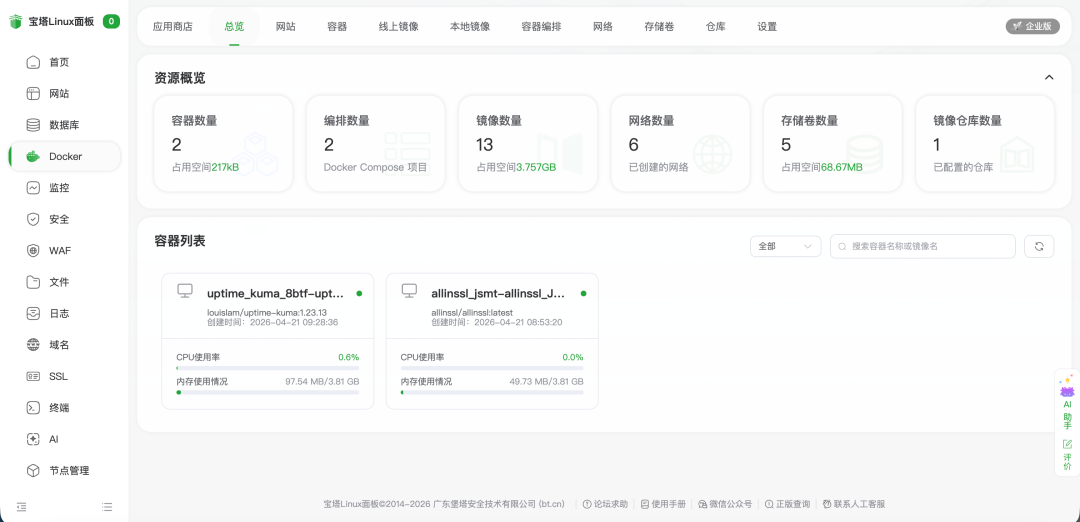
Task: Switch to the 应用商店 tab
Action: point(173,27)
